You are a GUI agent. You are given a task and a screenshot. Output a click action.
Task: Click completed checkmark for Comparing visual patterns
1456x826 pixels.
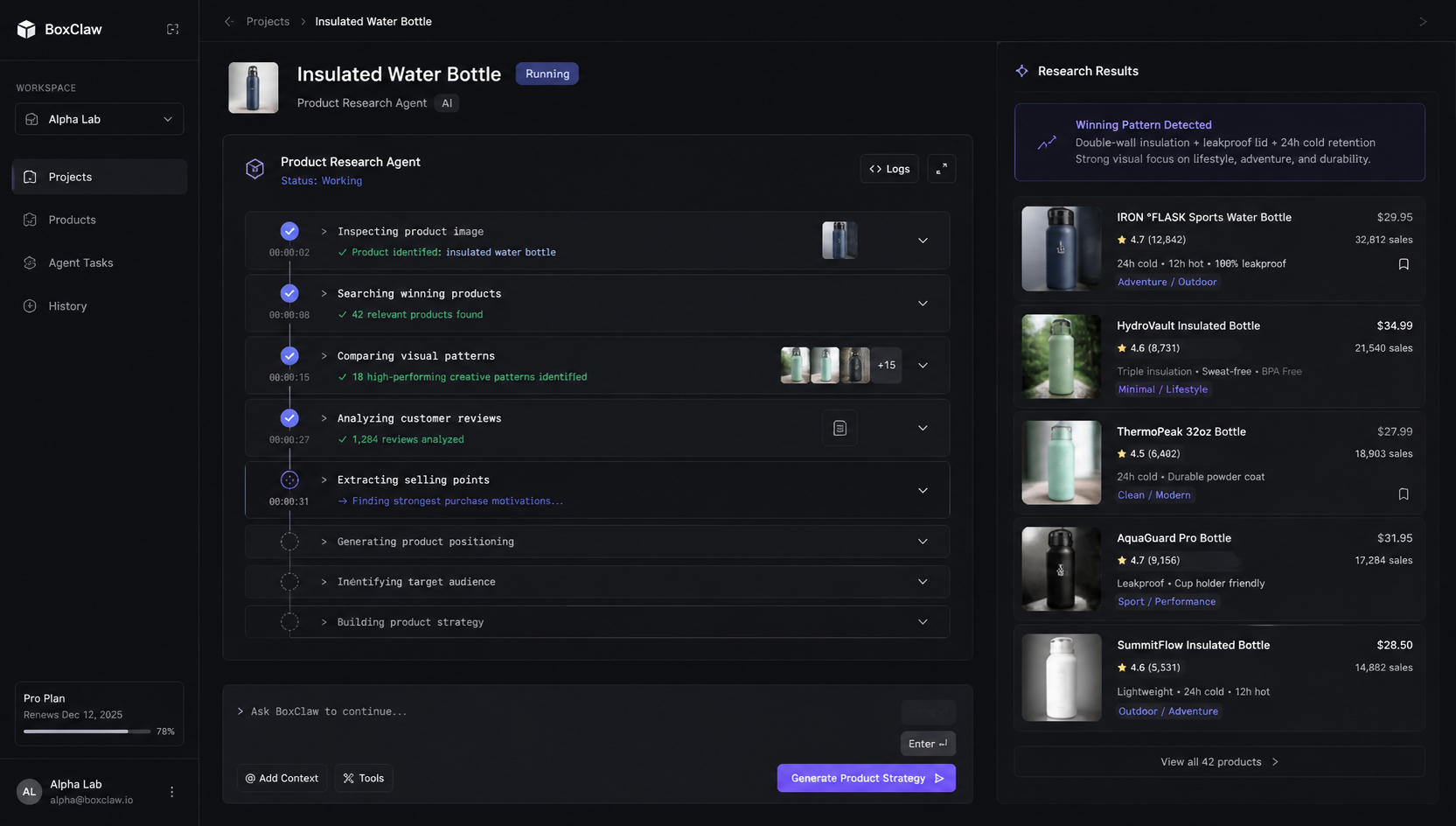pos(289,356)
